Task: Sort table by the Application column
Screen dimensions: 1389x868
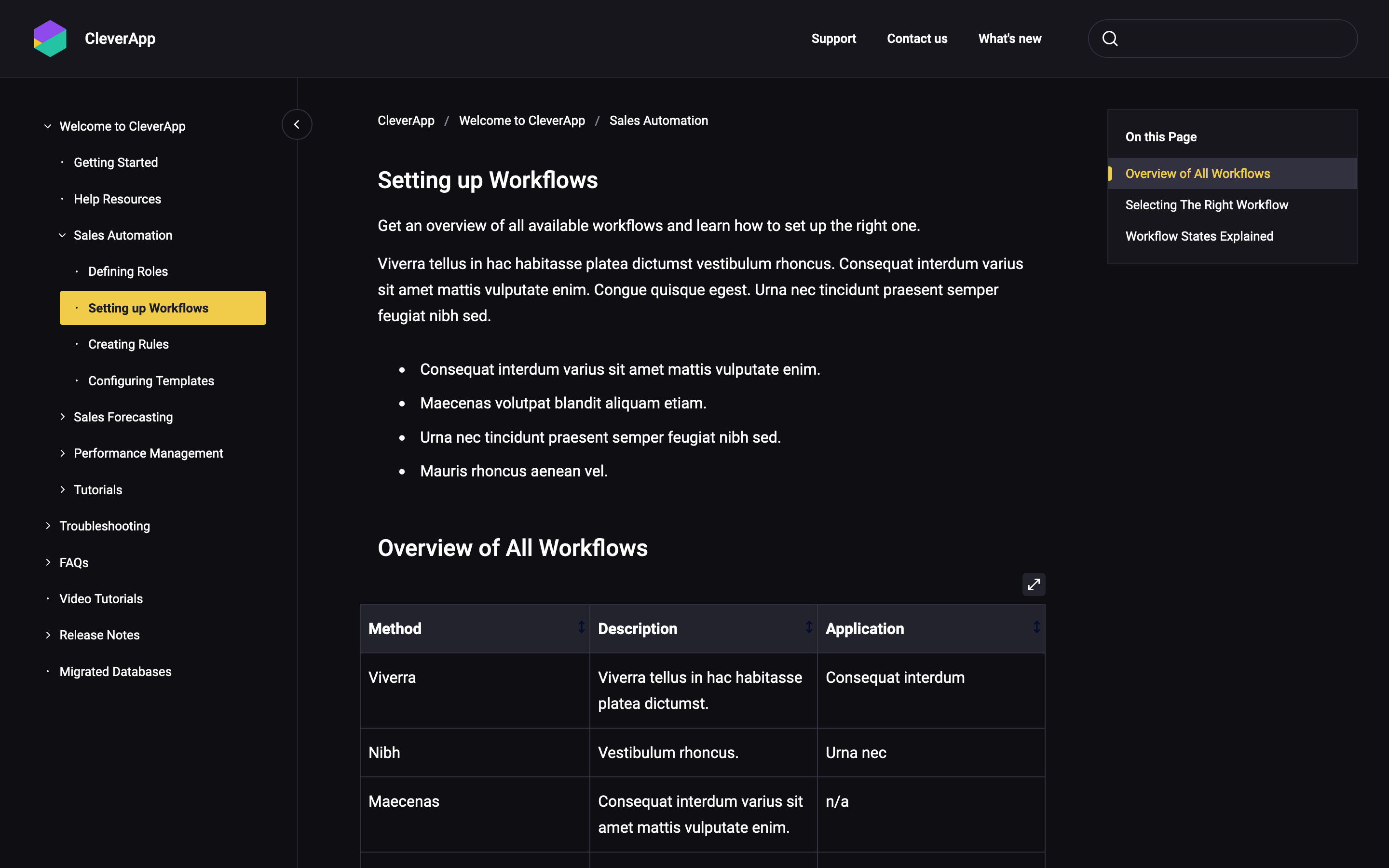Action: [x=1036, y=627]
